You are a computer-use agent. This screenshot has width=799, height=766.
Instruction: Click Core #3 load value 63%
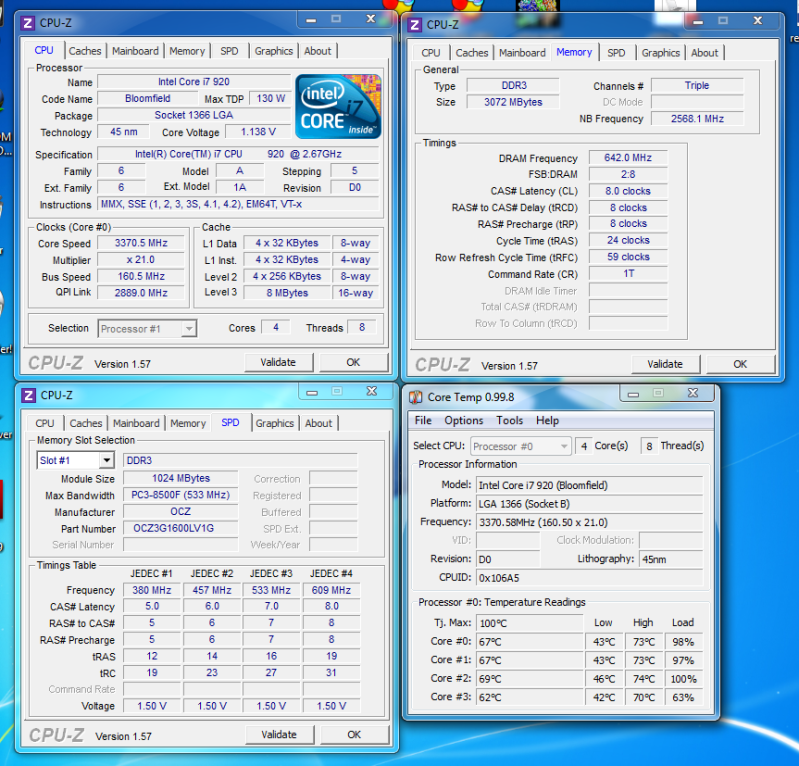[683, 697]
